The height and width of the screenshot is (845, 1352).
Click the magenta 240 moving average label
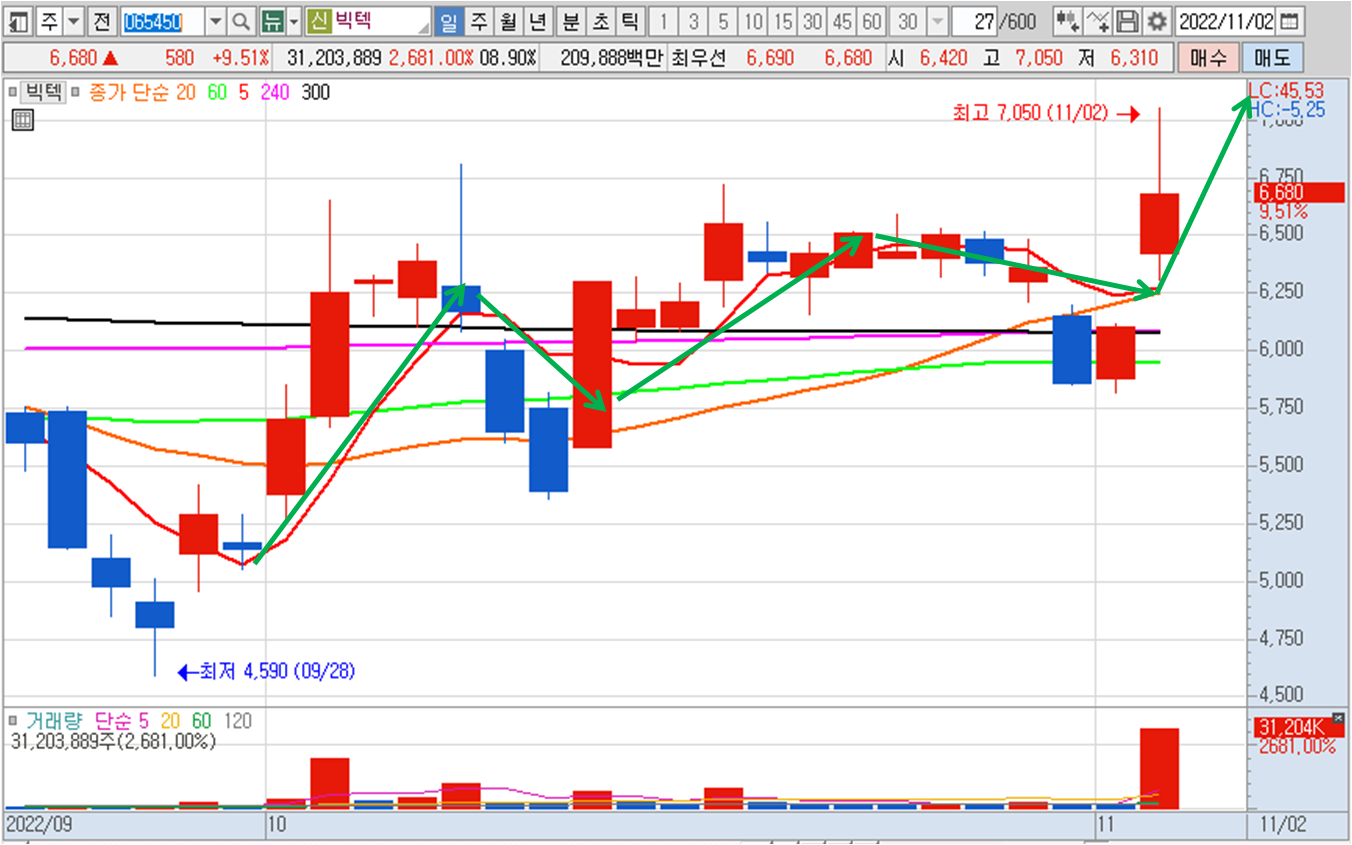274,93
